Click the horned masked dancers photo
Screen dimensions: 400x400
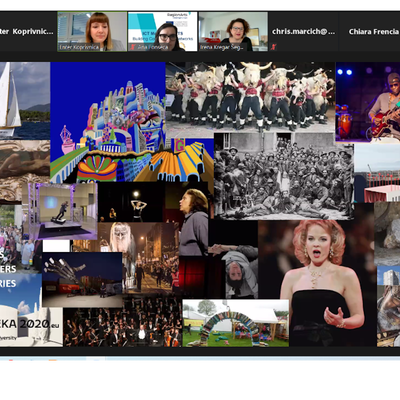click(250, 97)
